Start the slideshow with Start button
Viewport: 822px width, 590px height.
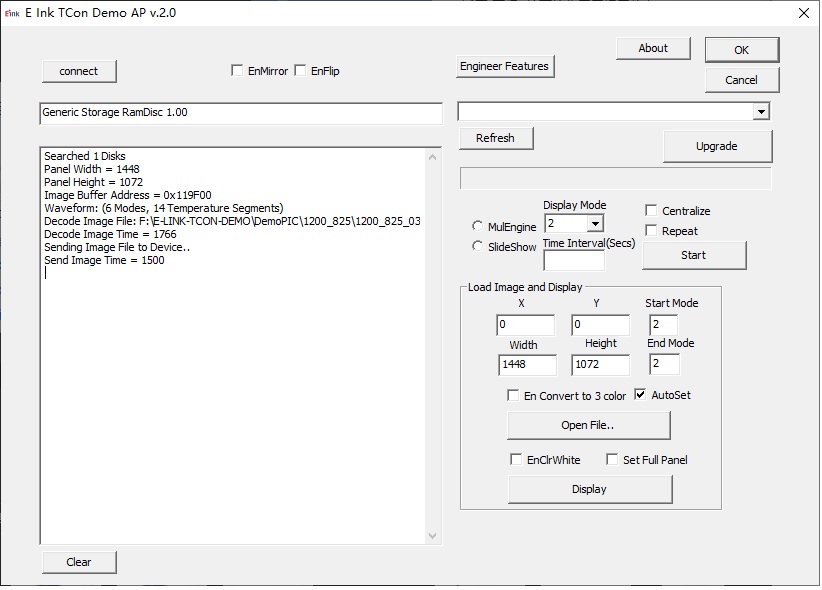pyautogui.click(x=694, y=255)
